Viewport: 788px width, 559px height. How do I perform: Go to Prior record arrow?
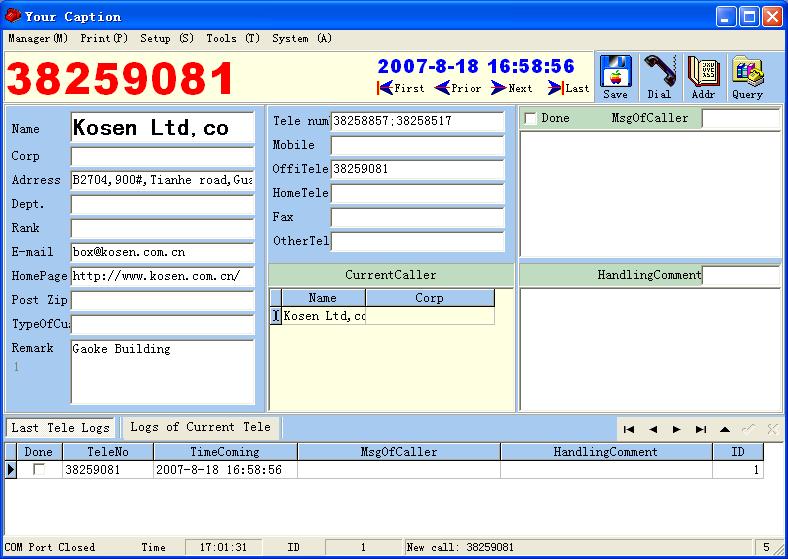tap(457, 88)
